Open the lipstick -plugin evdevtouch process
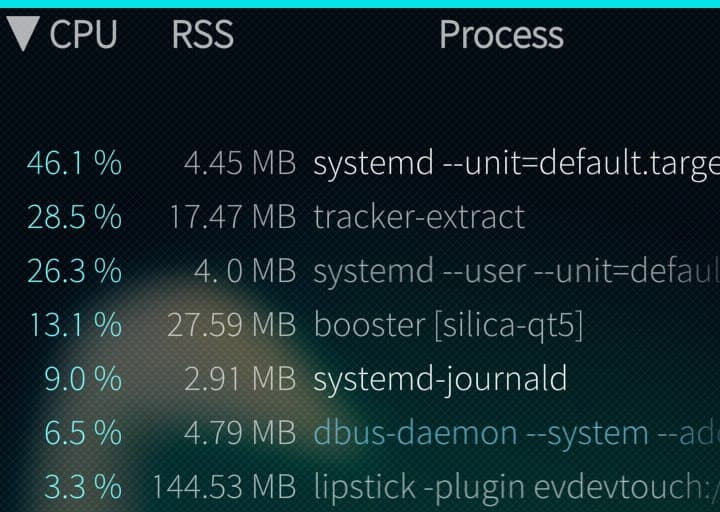 pyautogui.click(x=517, y=488)
